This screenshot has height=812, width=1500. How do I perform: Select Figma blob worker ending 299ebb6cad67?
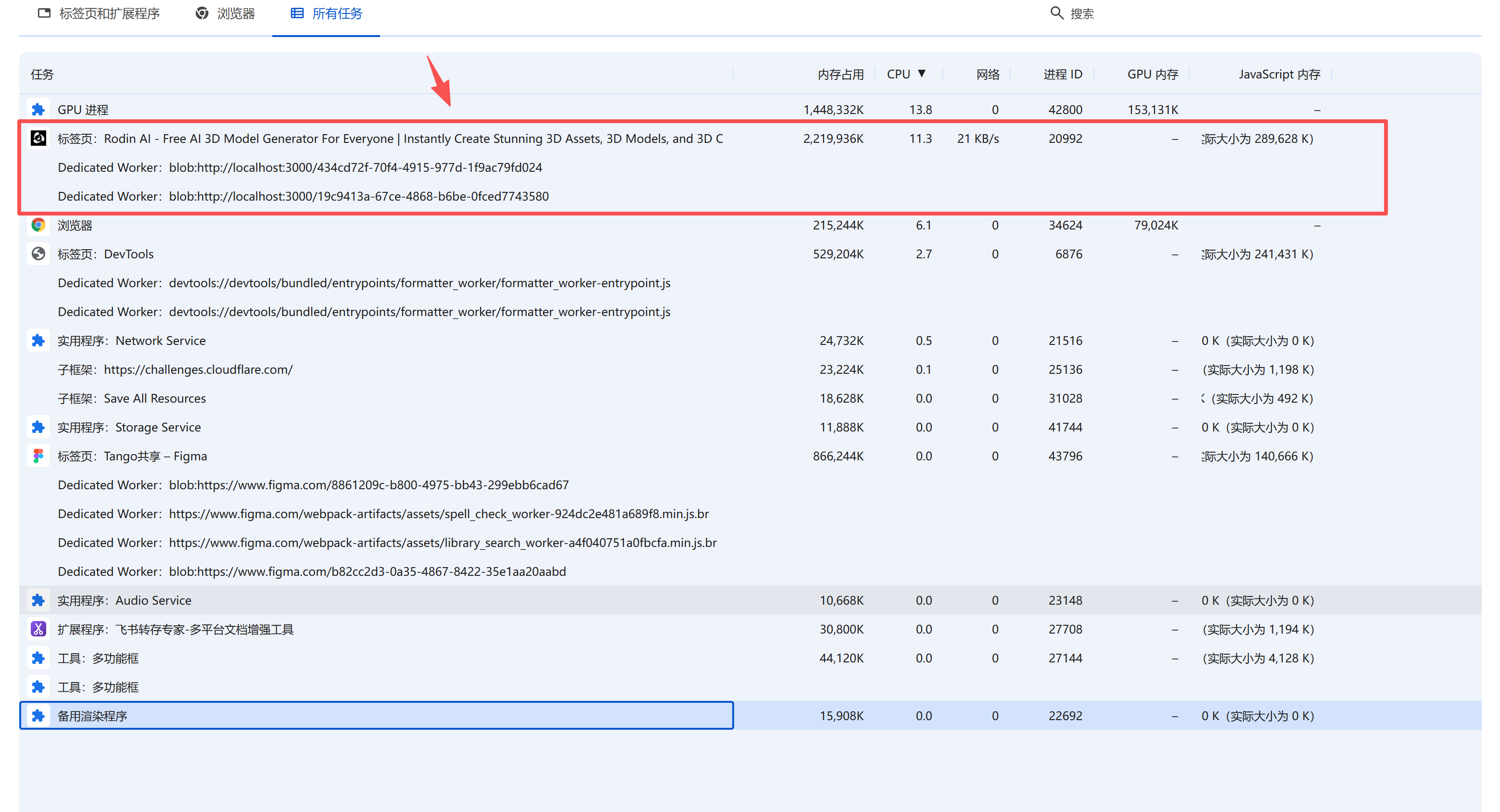(x=750, y=485)
